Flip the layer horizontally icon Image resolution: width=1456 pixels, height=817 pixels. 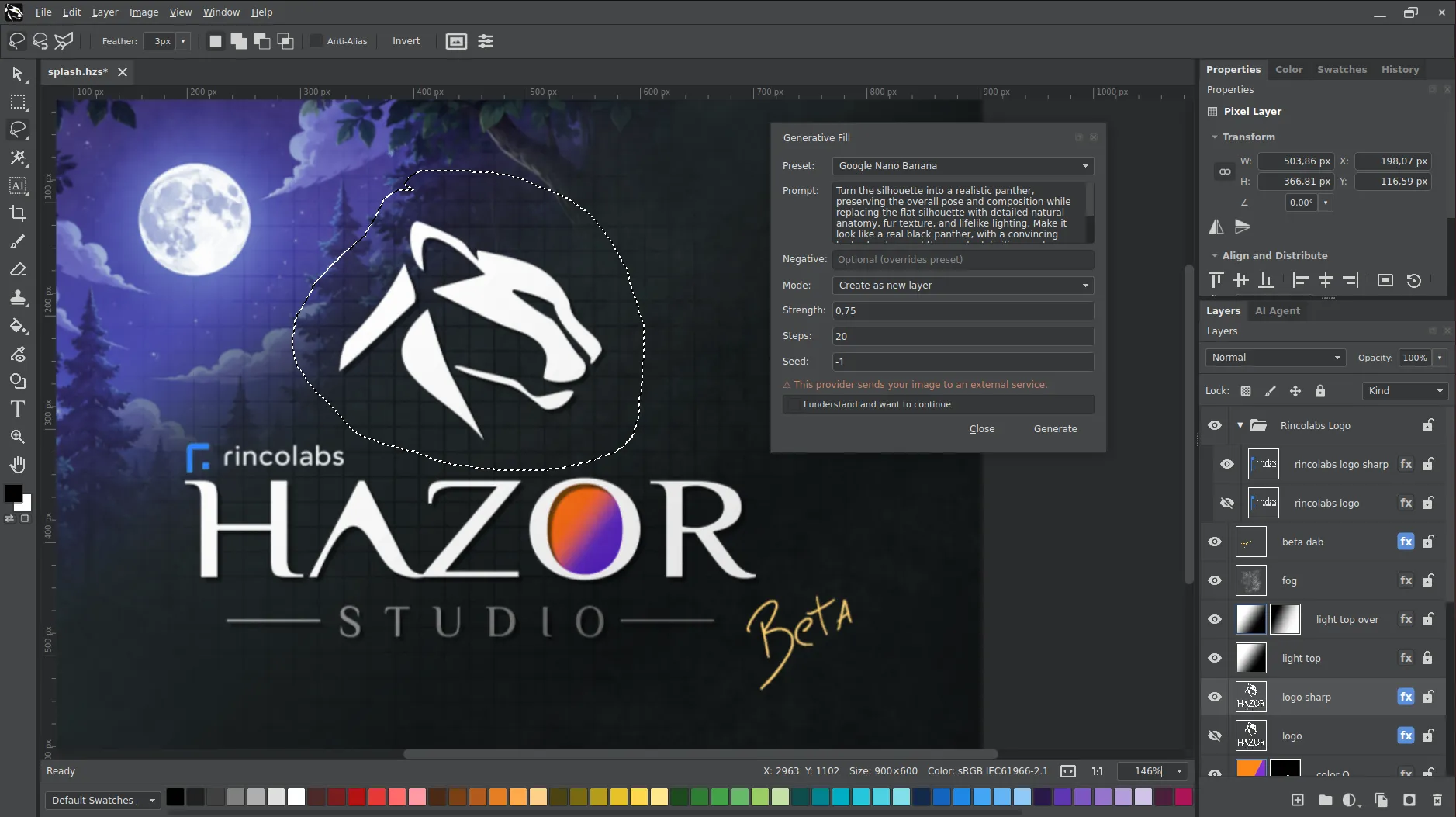click(x=1216, y=227)
